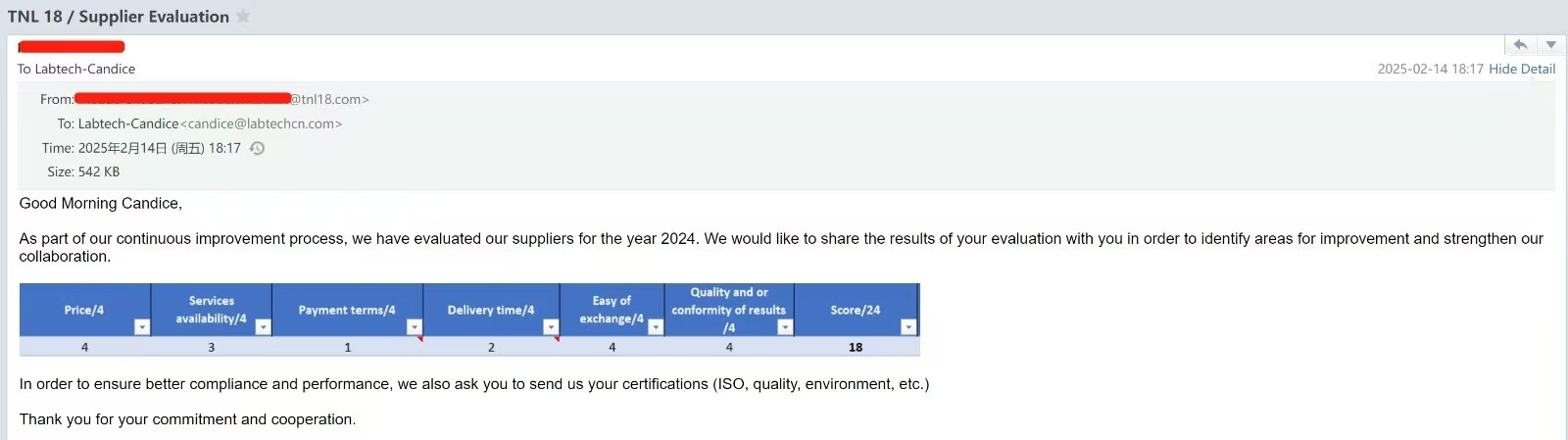Click the reply arrow icon
This screenshot has height=440, width=1568.
pos(1520,45)
